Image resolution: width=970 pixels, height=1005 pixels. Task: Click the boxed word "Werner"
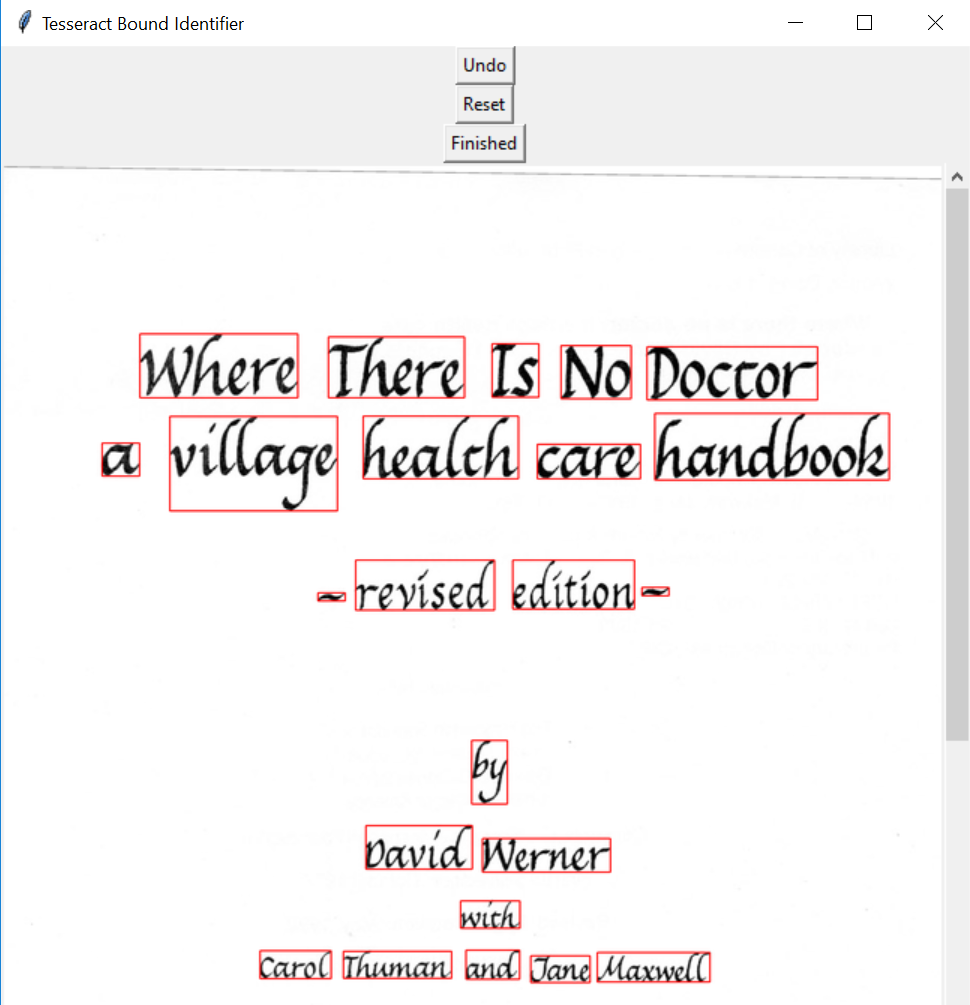click(546, 855)
